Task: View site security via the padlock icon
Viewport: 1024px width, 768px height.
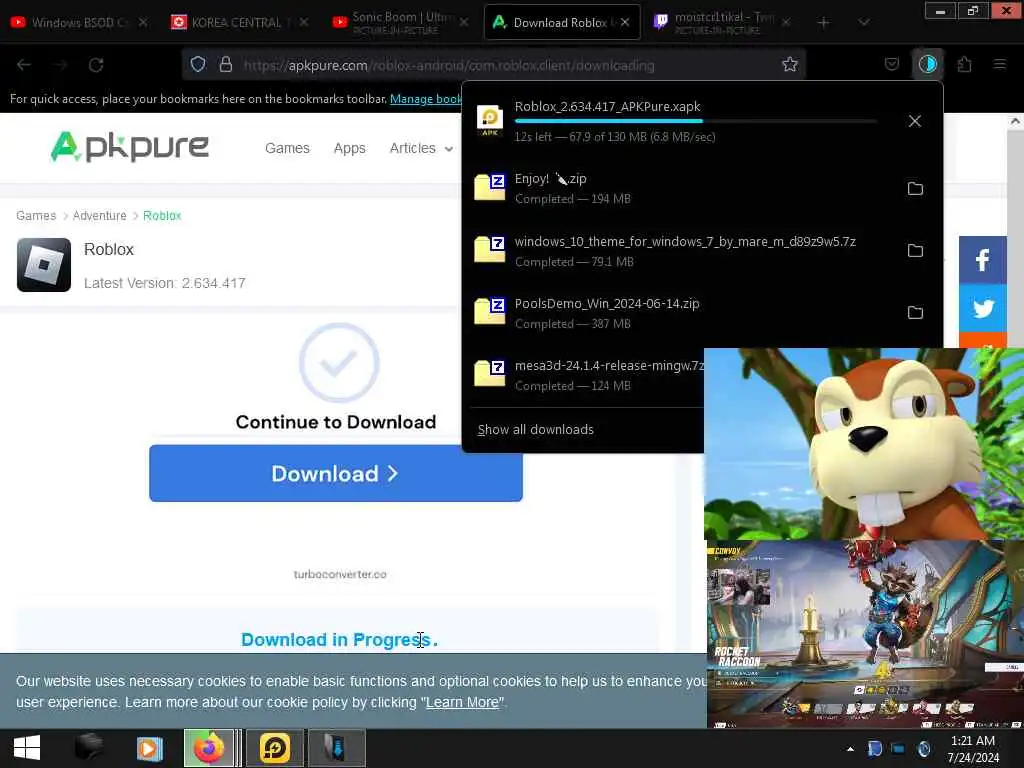Action: point(225,64)
